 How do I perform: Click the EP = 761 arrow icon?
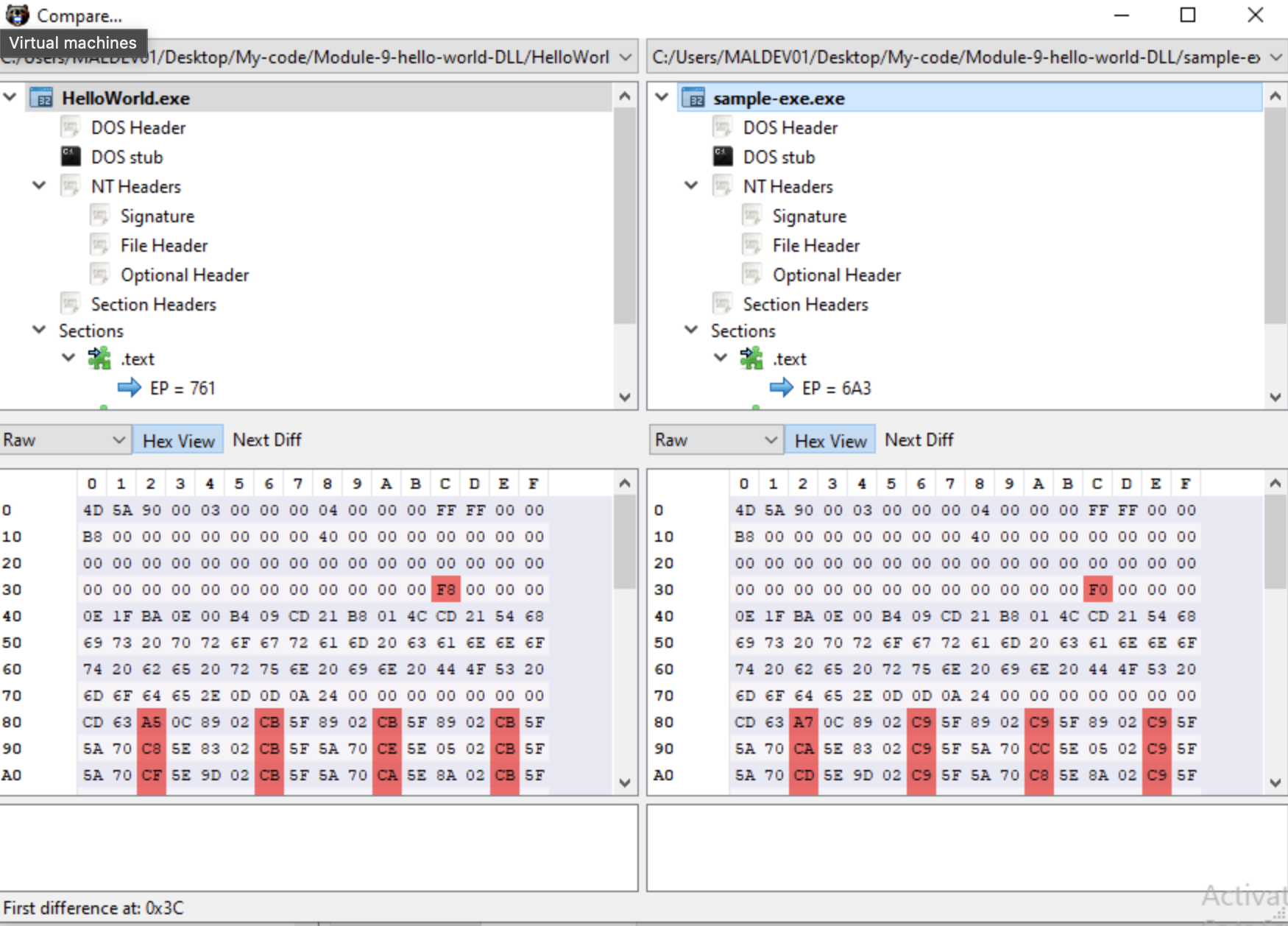click(130, 387)
